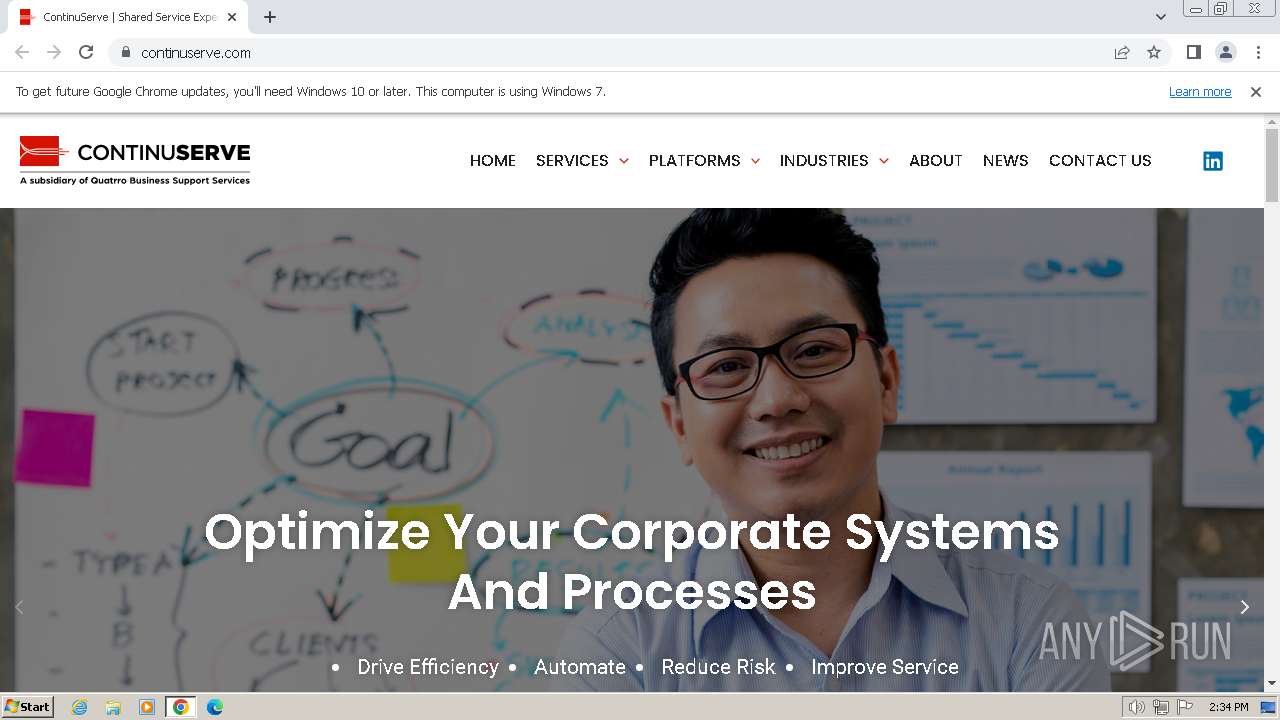Bookmark this tab with the star icon
Viewport: 1280px width, 720px height.
click(x=1154, y=52)
